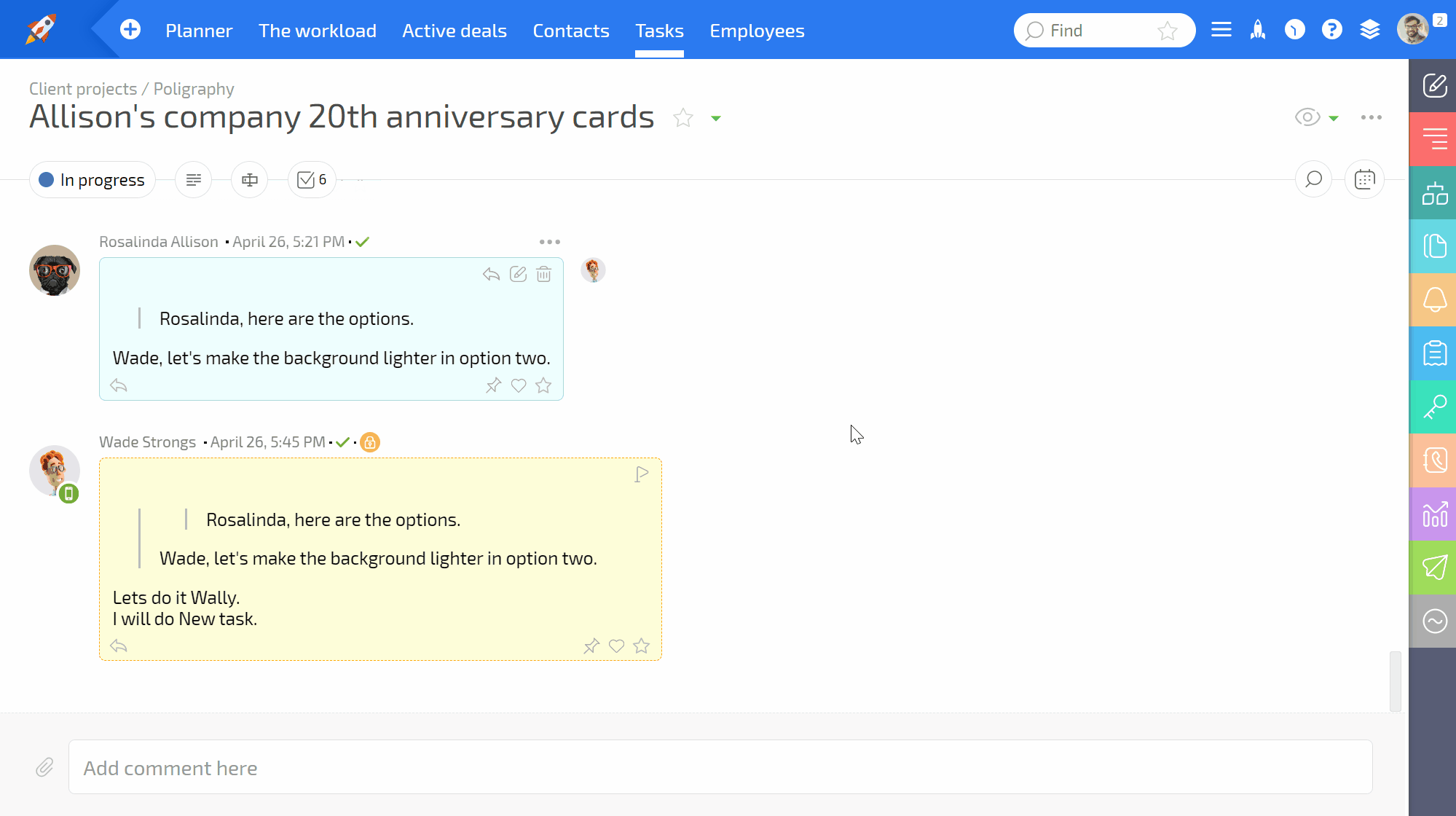Click the star rating icon on Rosalinda's message
The image size is (1456, 816).
tap(543, 385)
